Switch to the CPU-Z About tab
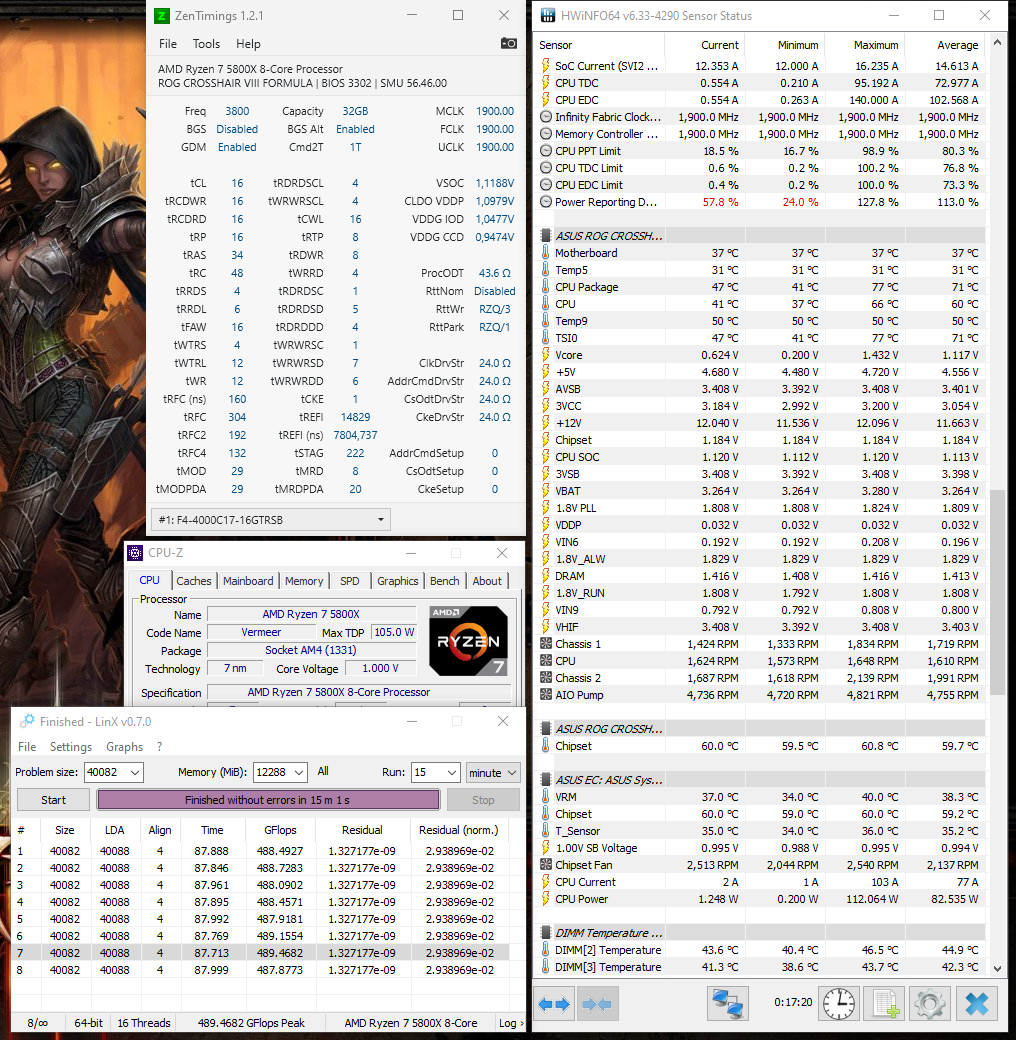The width and height of the screenshot is (1016, 1040). [x=487, y=580]
